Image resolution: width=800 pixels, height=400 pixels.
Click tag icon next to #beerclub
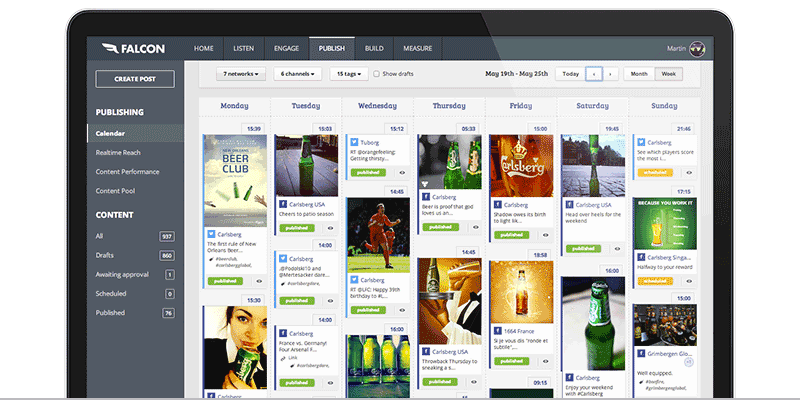pos(211,259)
